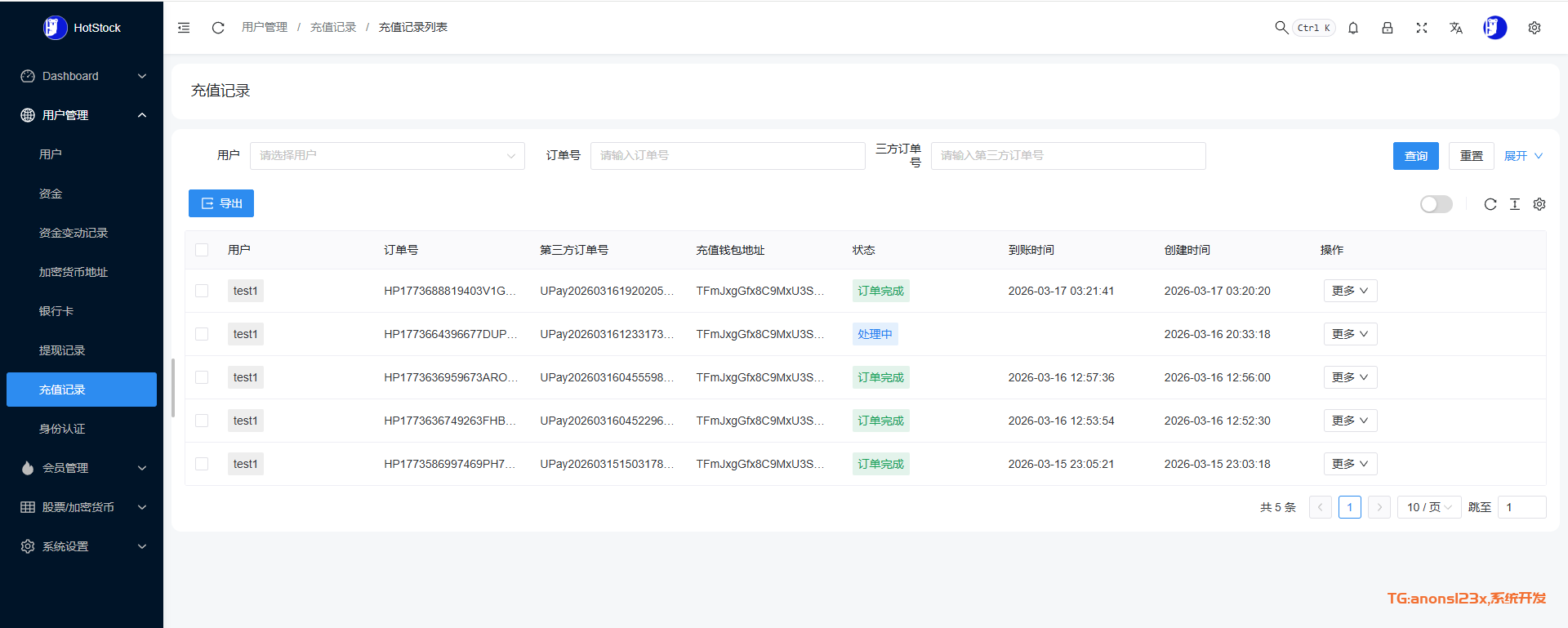Expand the 系统设置 sidebar menu
Viewport: 1568px width, 628px height.
tap(82, 546)
